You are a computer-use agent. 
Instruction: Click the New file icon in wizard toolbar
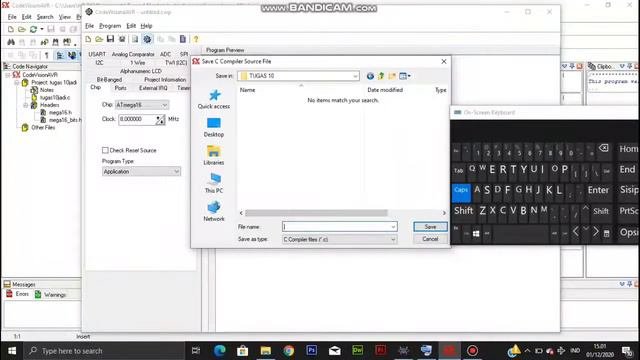(88, 39)
